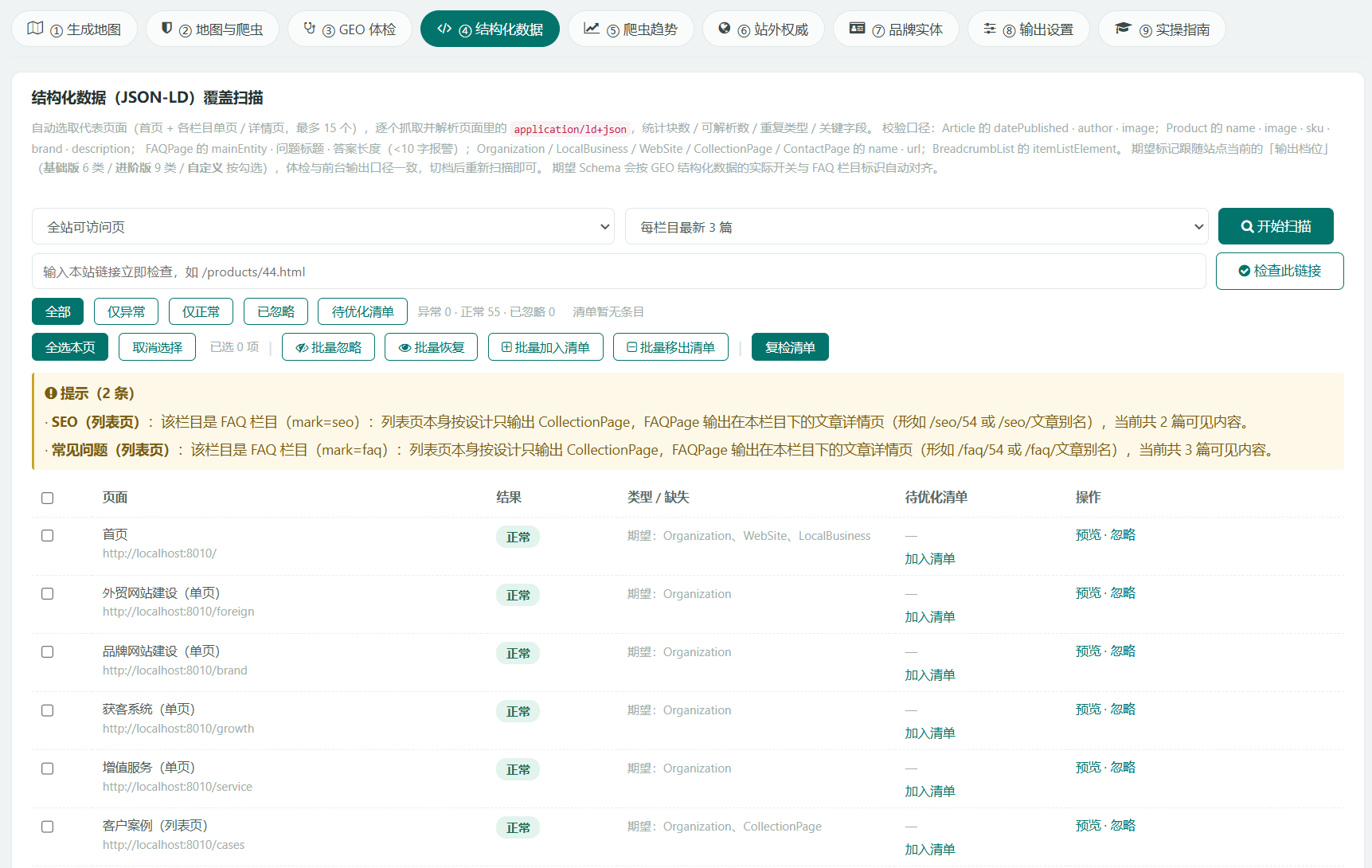The image size is (1372, 868).
Task: Check the 获客系统 row checkbox
Action: click(x=48, y=710)
